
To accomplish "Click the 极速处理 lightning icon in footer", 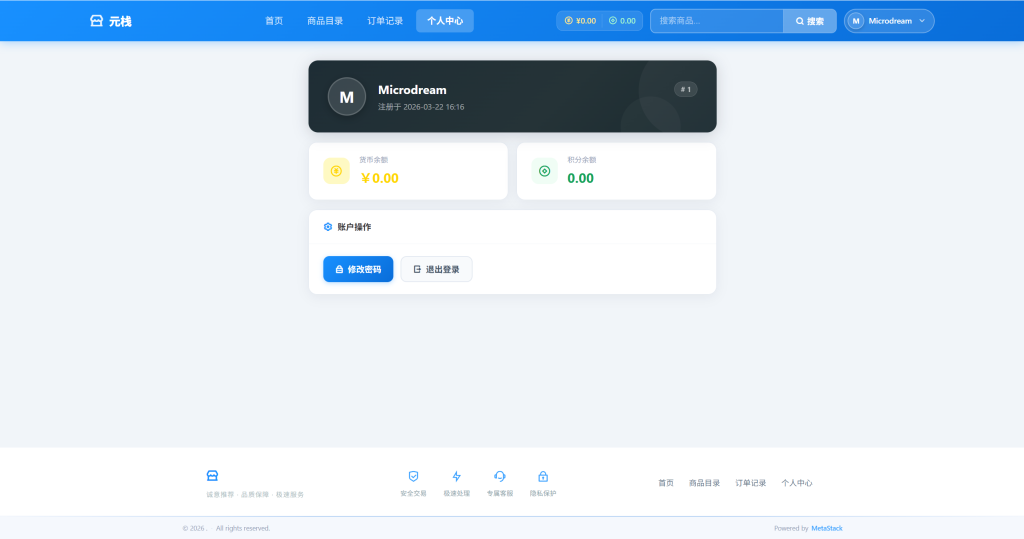I will pos(457,477).
